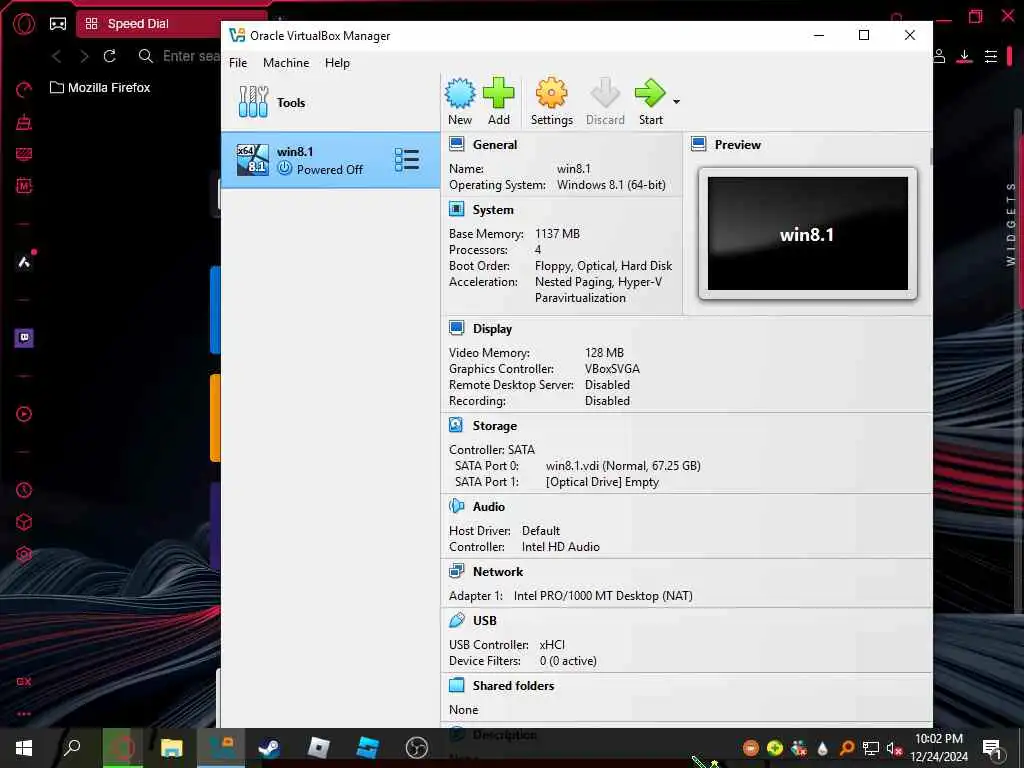Open Opera sidebar history clock icon

tap(24, 490)
